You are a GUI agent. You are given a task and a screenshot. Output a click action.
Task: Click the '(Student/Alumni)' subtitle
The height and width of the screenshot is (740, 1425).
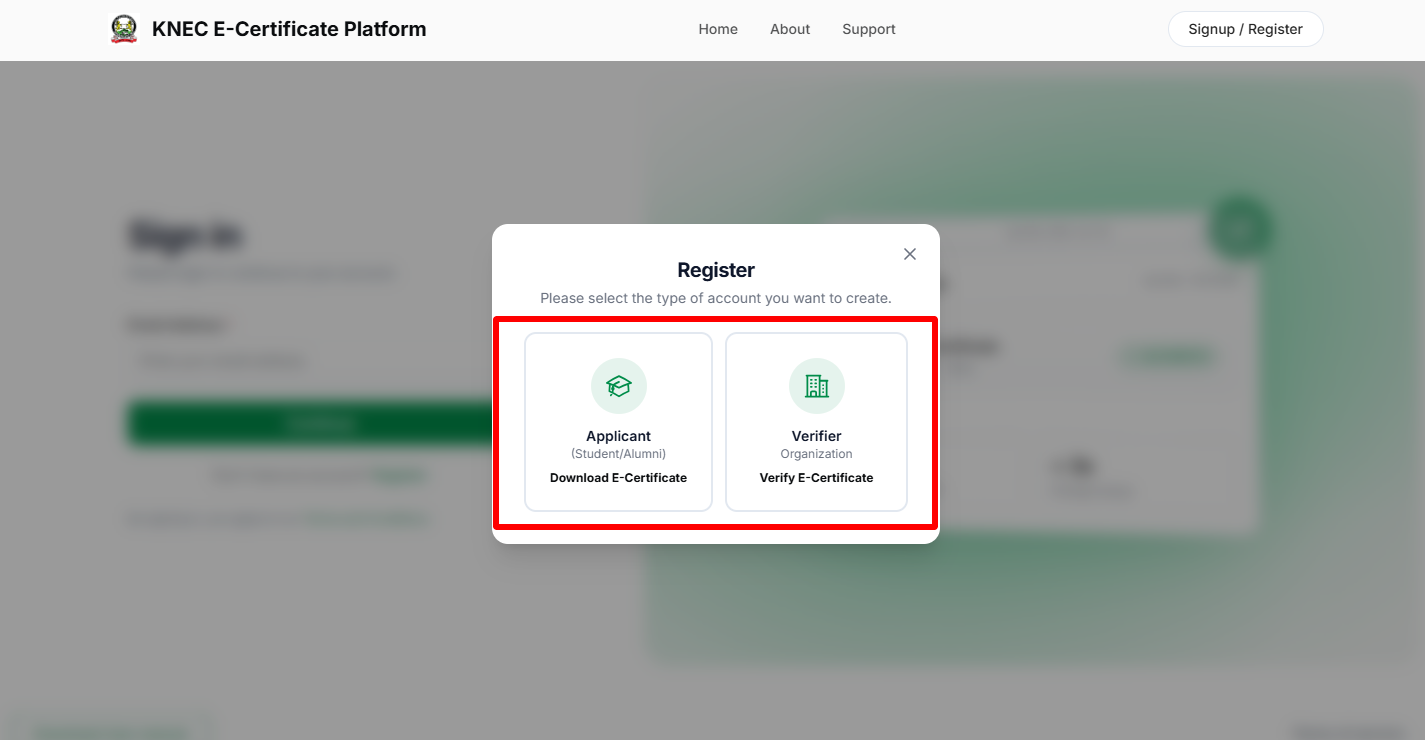tap(619, 454)
